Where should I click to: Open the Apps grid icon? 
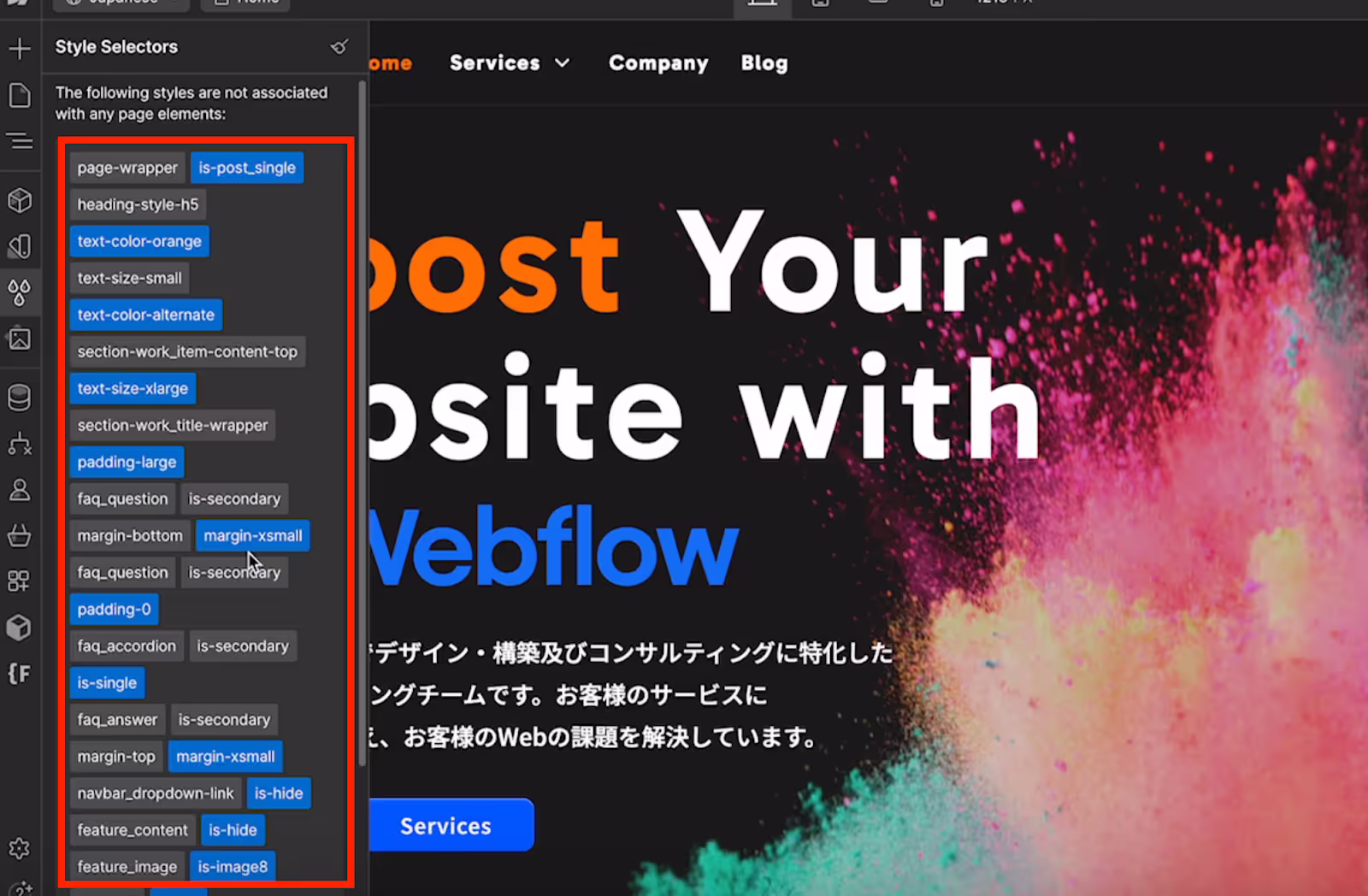pyautogui.click(x=20, y=581)
